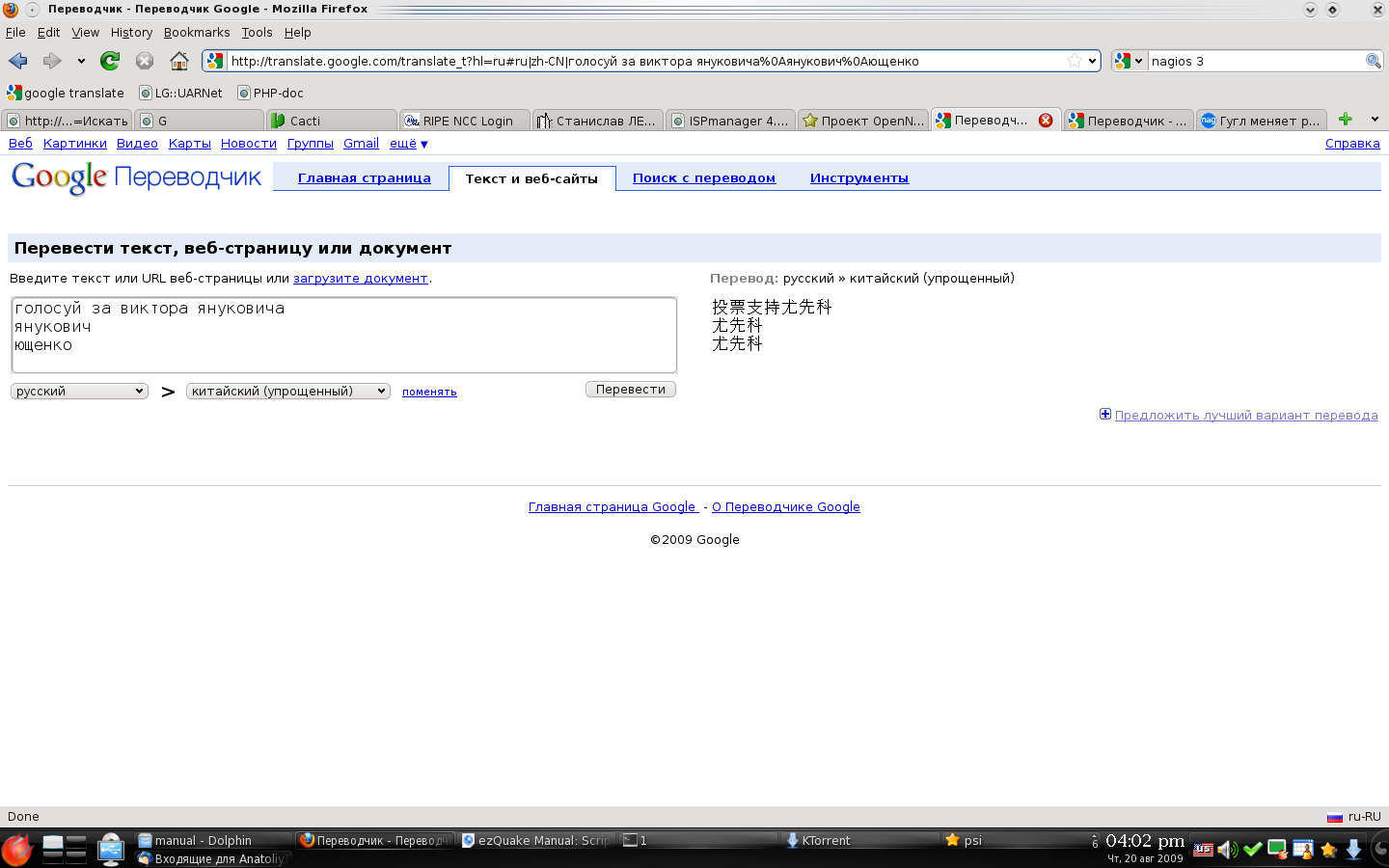This screenshot has width=1389, height=868.
Task: Click the поменять link to swap languages
Action: click(x=429, y=392)
